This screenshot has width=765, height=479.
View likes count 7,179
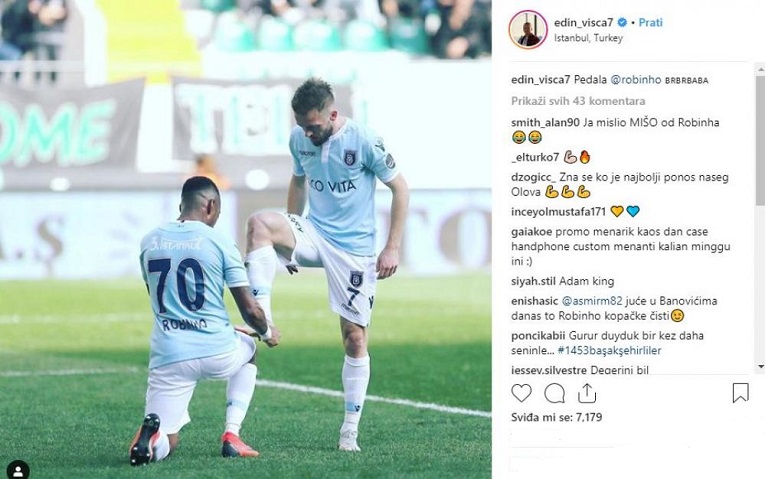pos(557,417)
